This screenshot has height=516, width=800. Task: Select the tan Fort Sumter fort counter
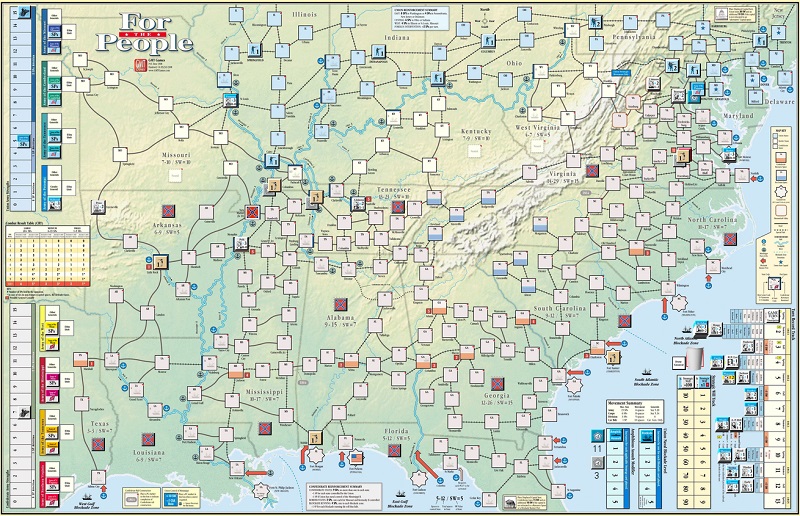click(613, 357)
